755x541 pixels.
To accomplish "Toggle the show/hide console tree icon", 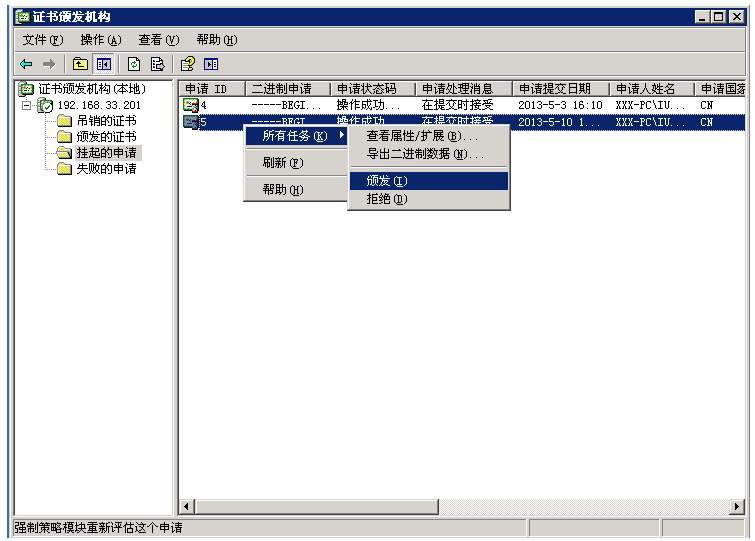I will pyautogui.click(x=103, y=64).
